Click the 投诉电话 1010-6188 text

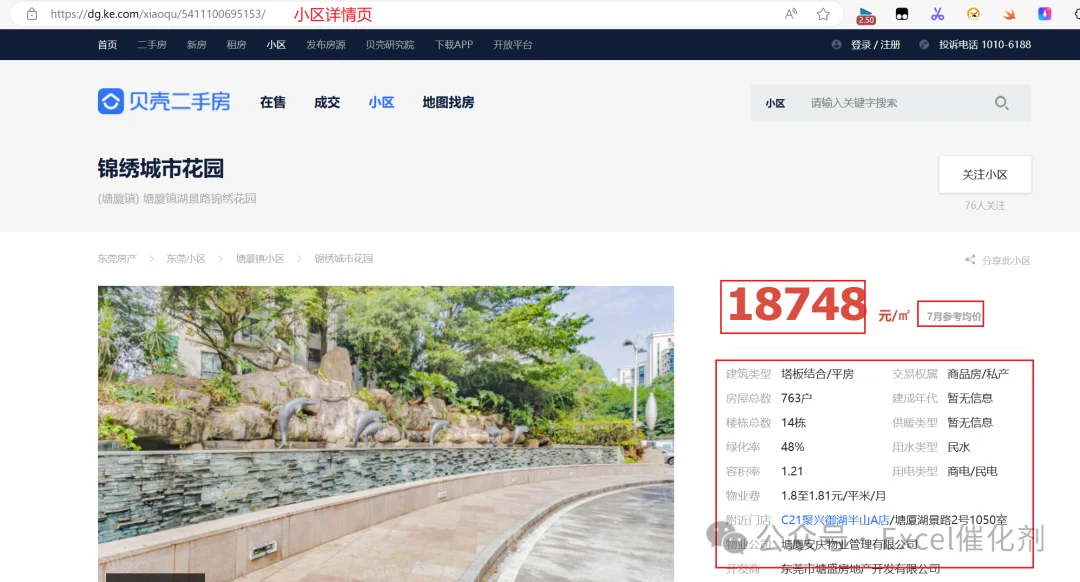(x=985, y=45)
